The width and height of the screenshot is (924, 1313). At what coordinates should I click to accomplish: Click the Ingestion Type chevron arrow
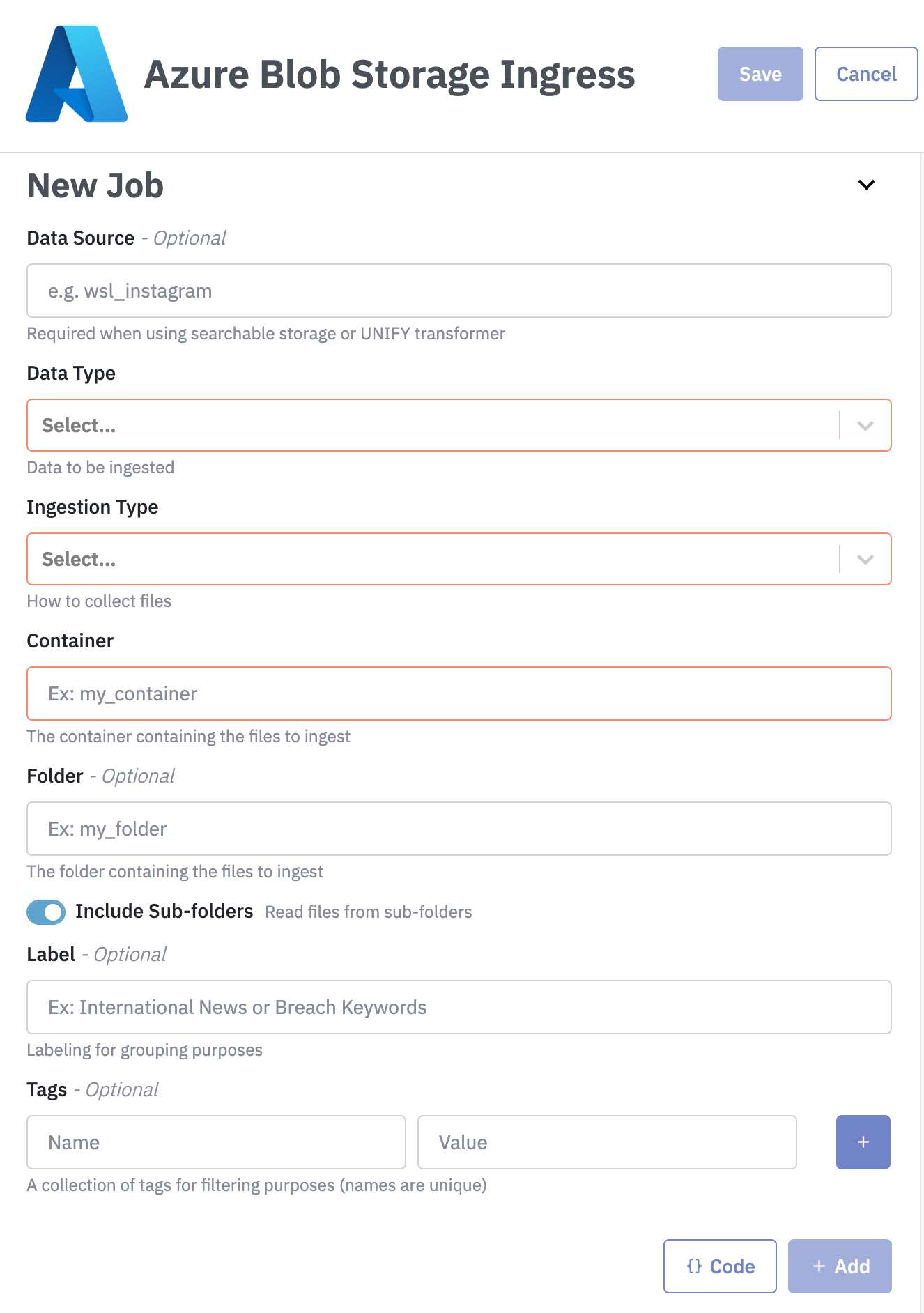click(x=865, y=559)
